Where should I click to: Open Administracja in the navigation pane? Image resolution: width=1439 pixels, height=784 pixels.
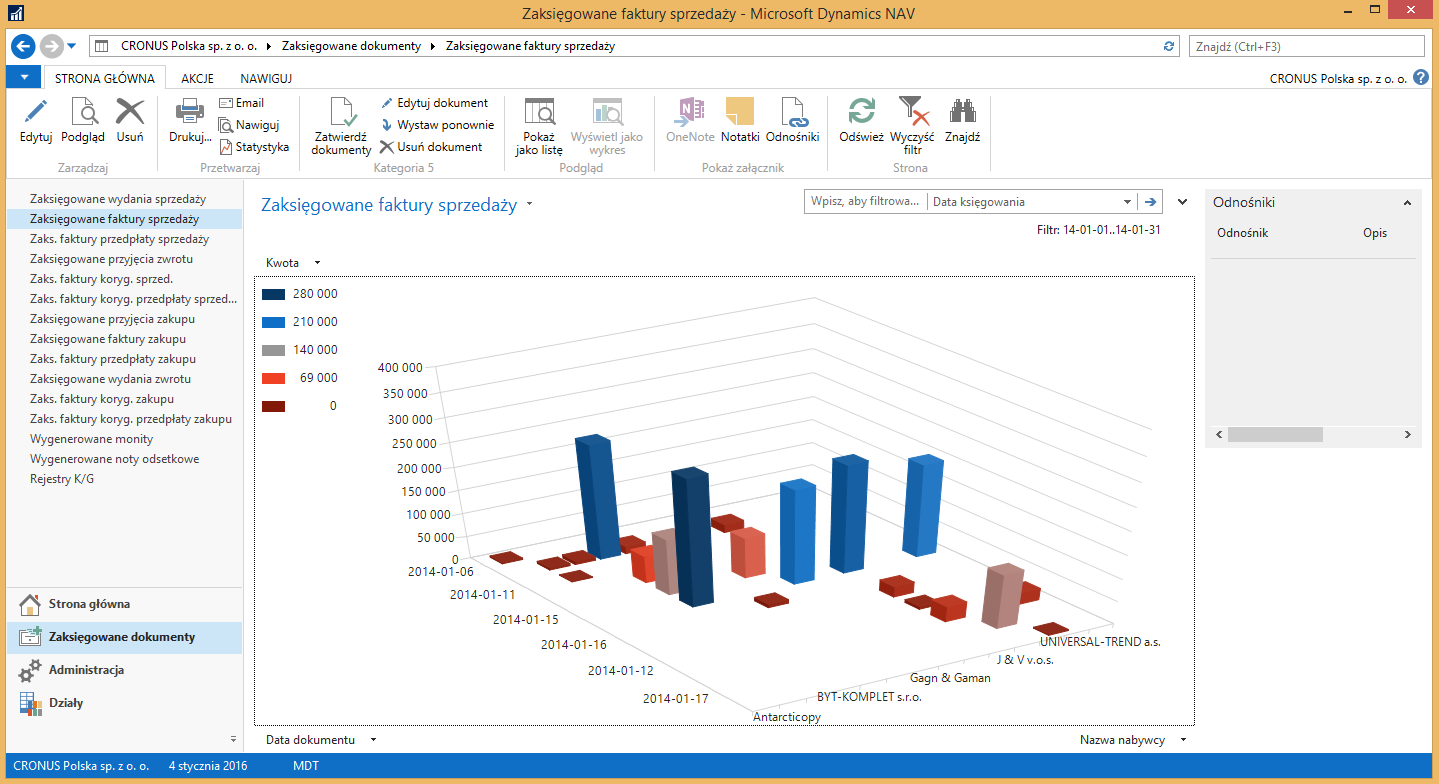[x=124, y=670]
